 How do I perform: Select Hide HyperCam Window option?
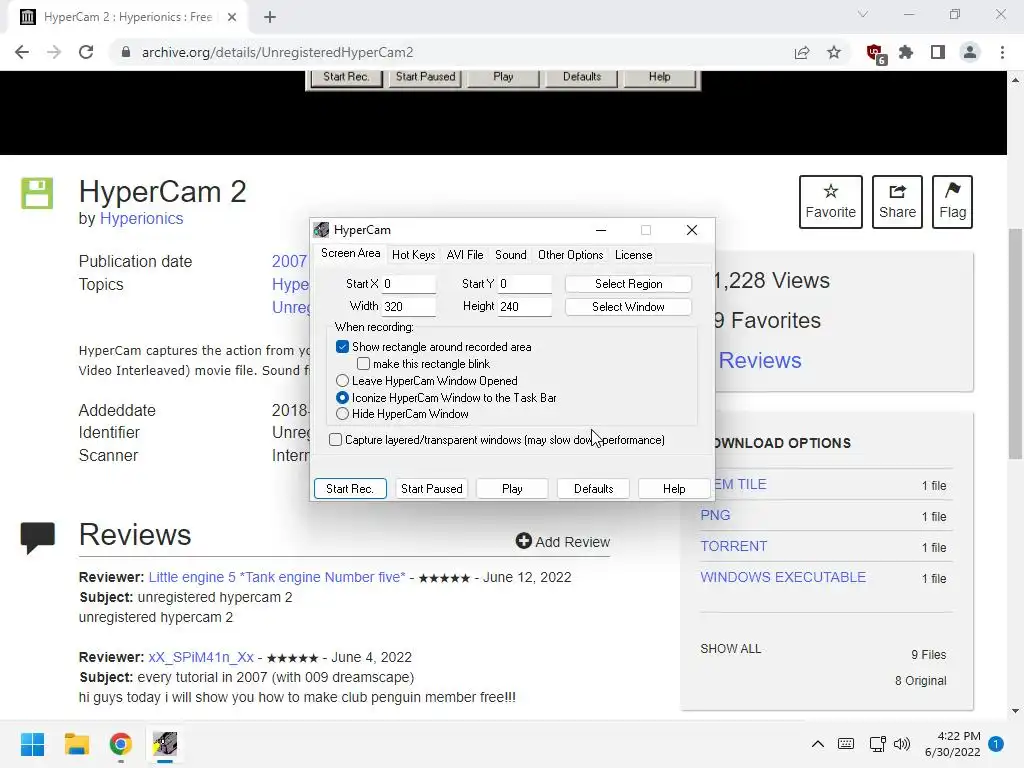(x=342, y=414)
